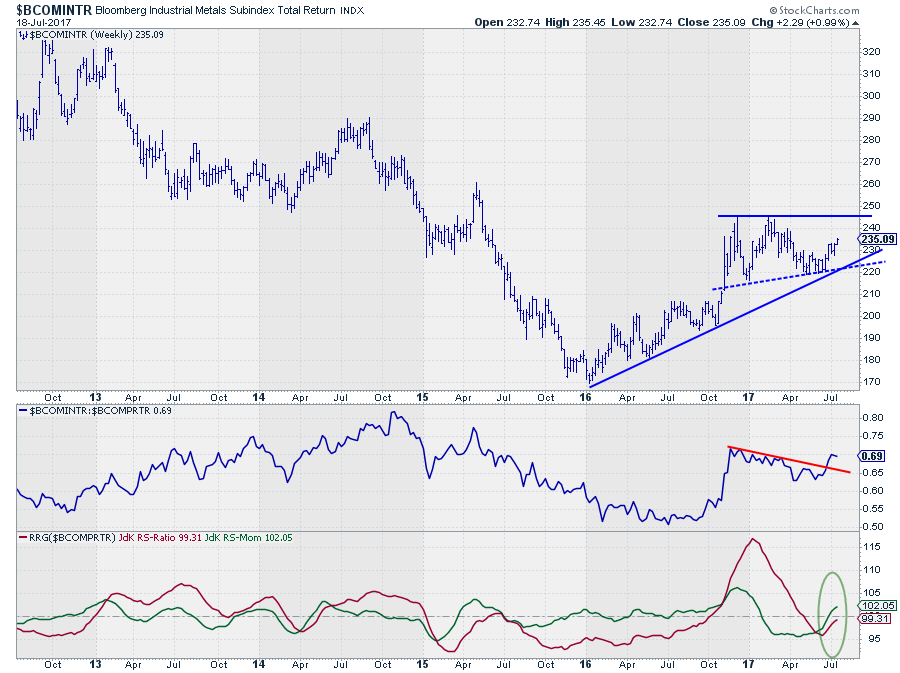The width and height of the screenshot is (900, 673).
Task: Click the 'Chg +2.29 (+0.99%)' value
Action: pos(800,22)
